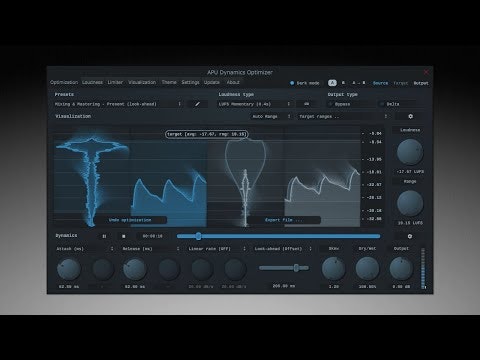480x360 pixels.
Task: Open the Loudness menu
Action: pos(92,82)
